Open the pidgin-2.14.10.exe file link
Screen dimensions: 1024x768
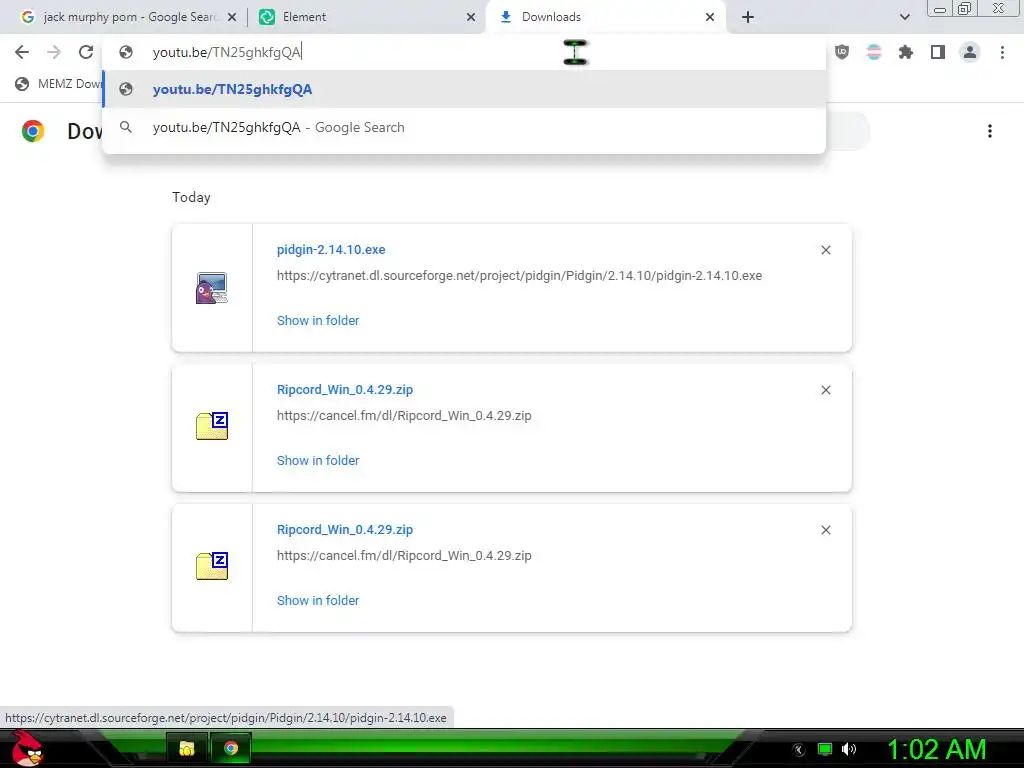point(331,249)
